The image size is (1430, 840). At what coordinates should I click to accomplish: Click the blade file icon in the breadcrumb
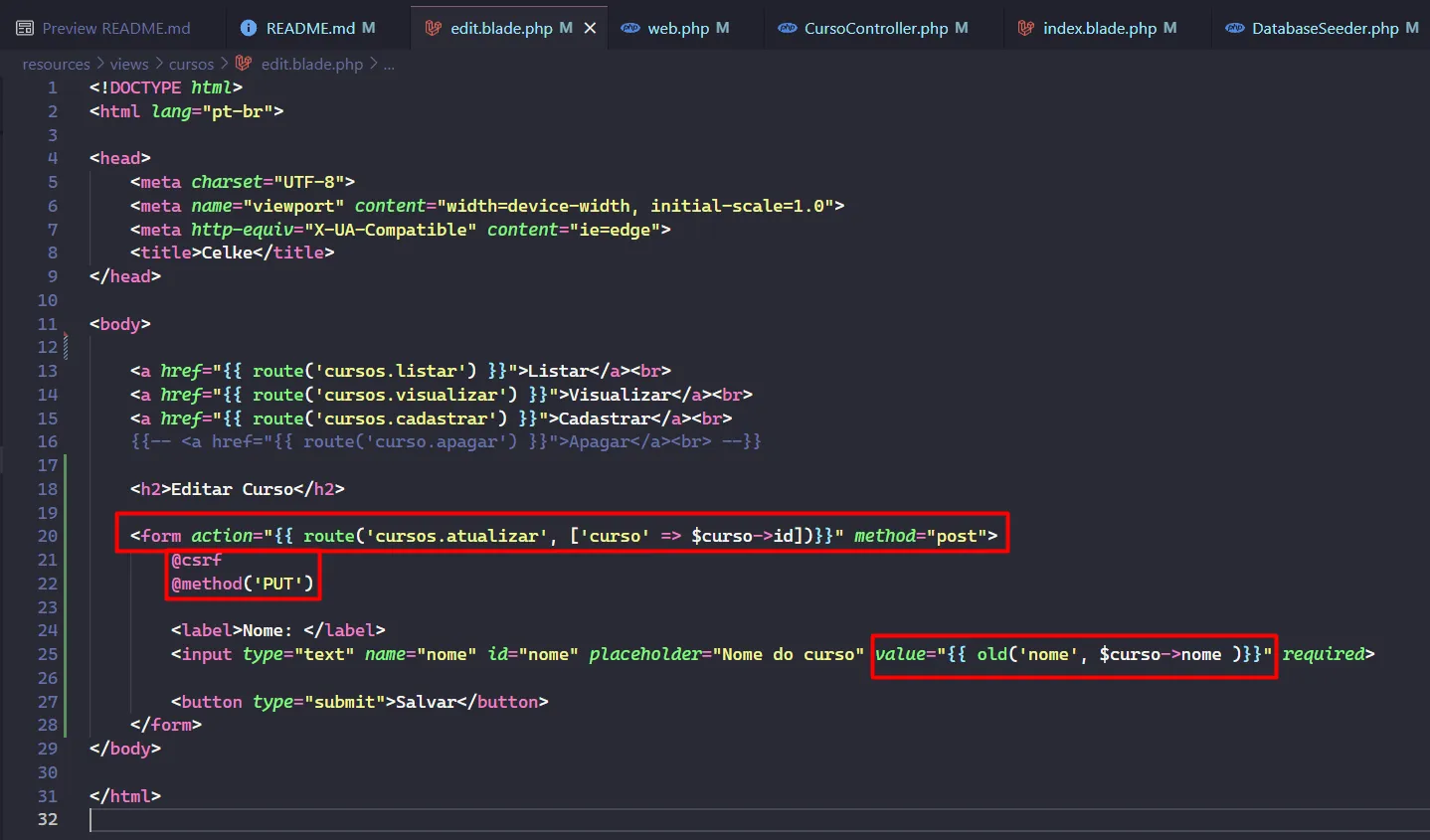pos(244,64)
